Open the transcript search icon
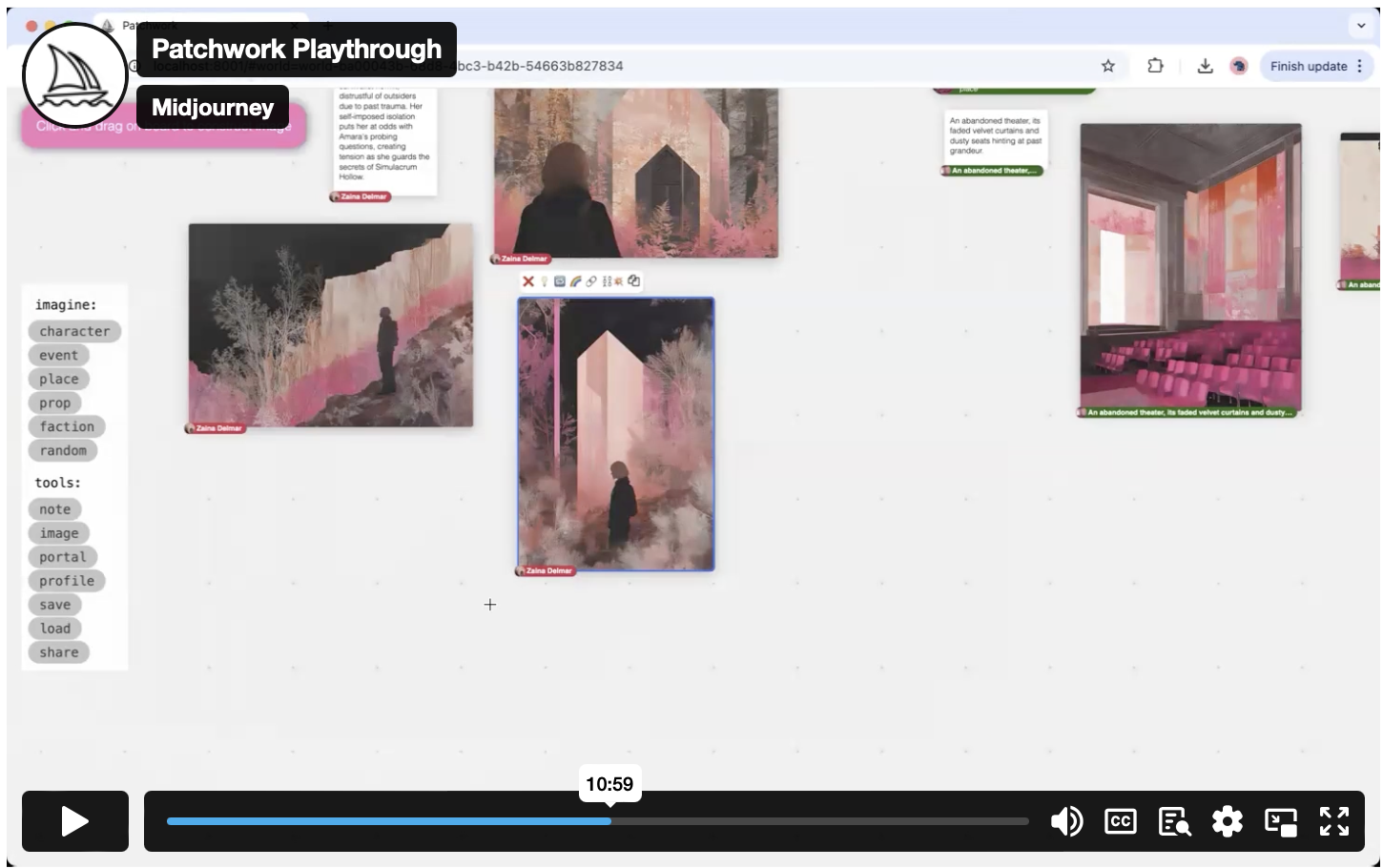Viewport: 1383px width, 868px height. pyautogui.click(x=1174, y=821)
